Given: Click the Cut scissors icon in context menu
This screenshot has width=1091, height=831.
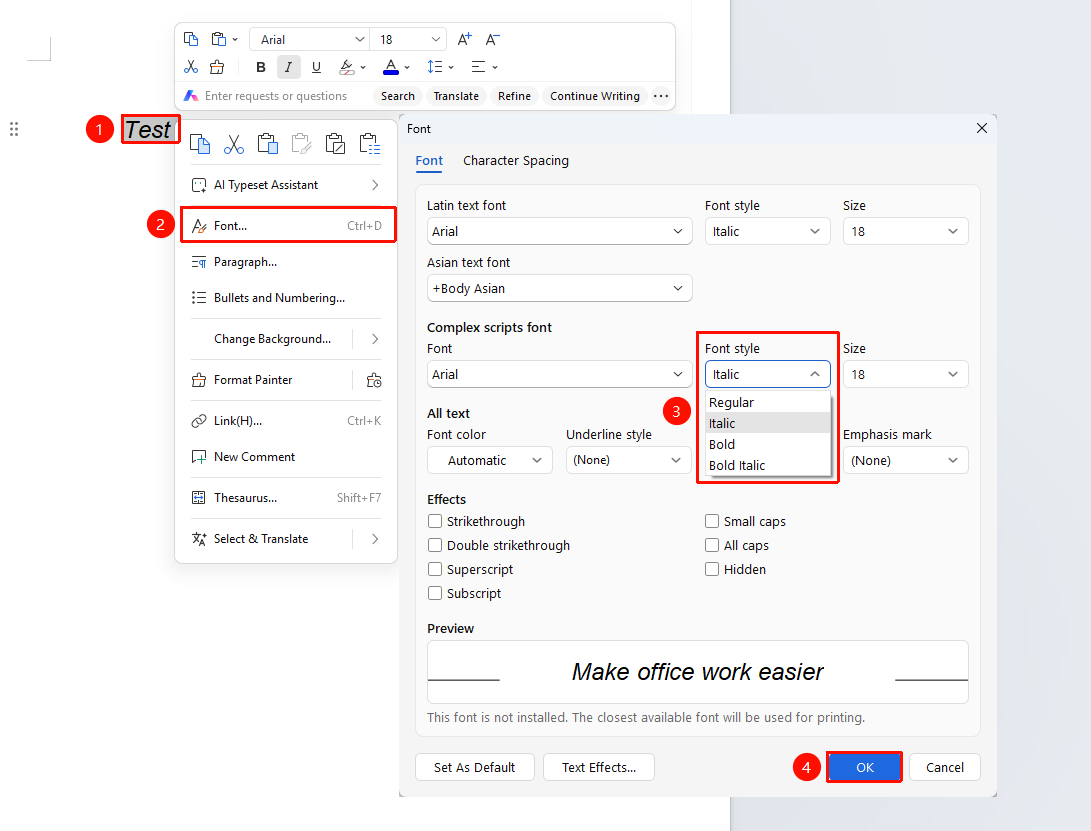Looking at the screenshot, I should 234,144.
